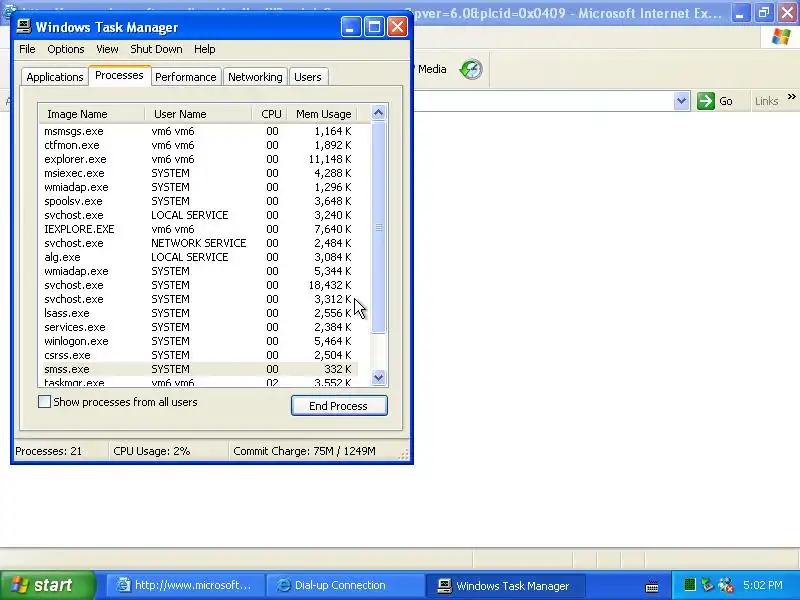Screen dimensions: 800x600
Task: Open the Users tab
Action: click(308, 77)
